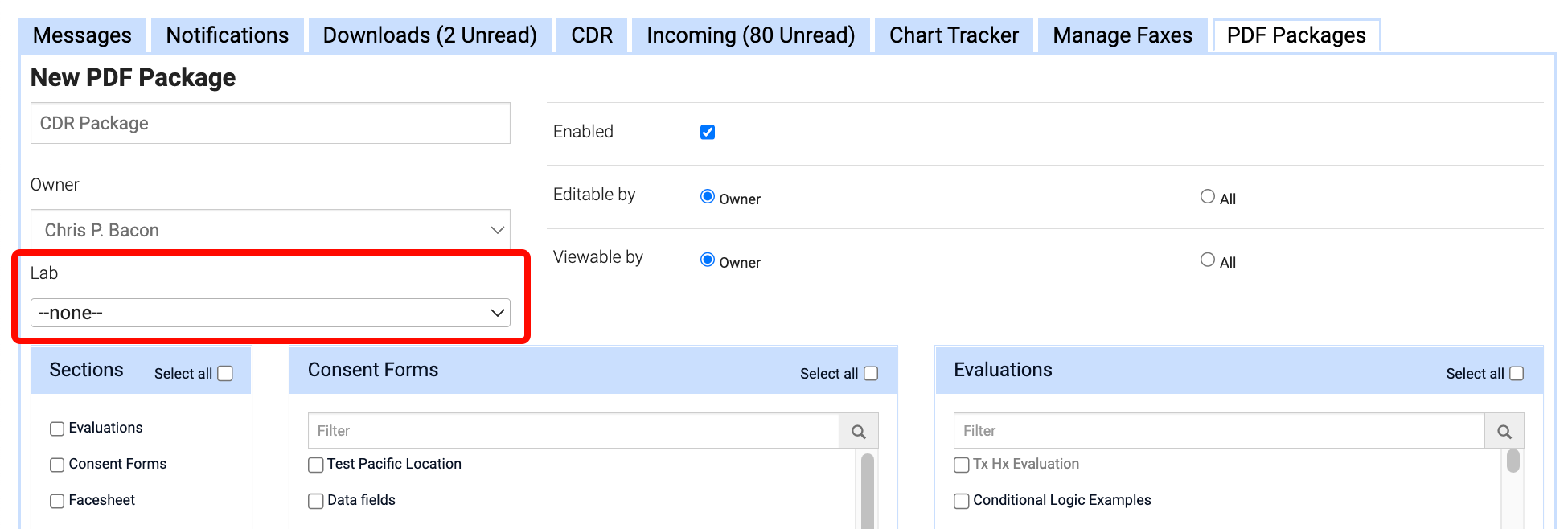1568x529 pixels.
Task: Click the search icon in Evaluations filter
Action: tap(1503, 431)
